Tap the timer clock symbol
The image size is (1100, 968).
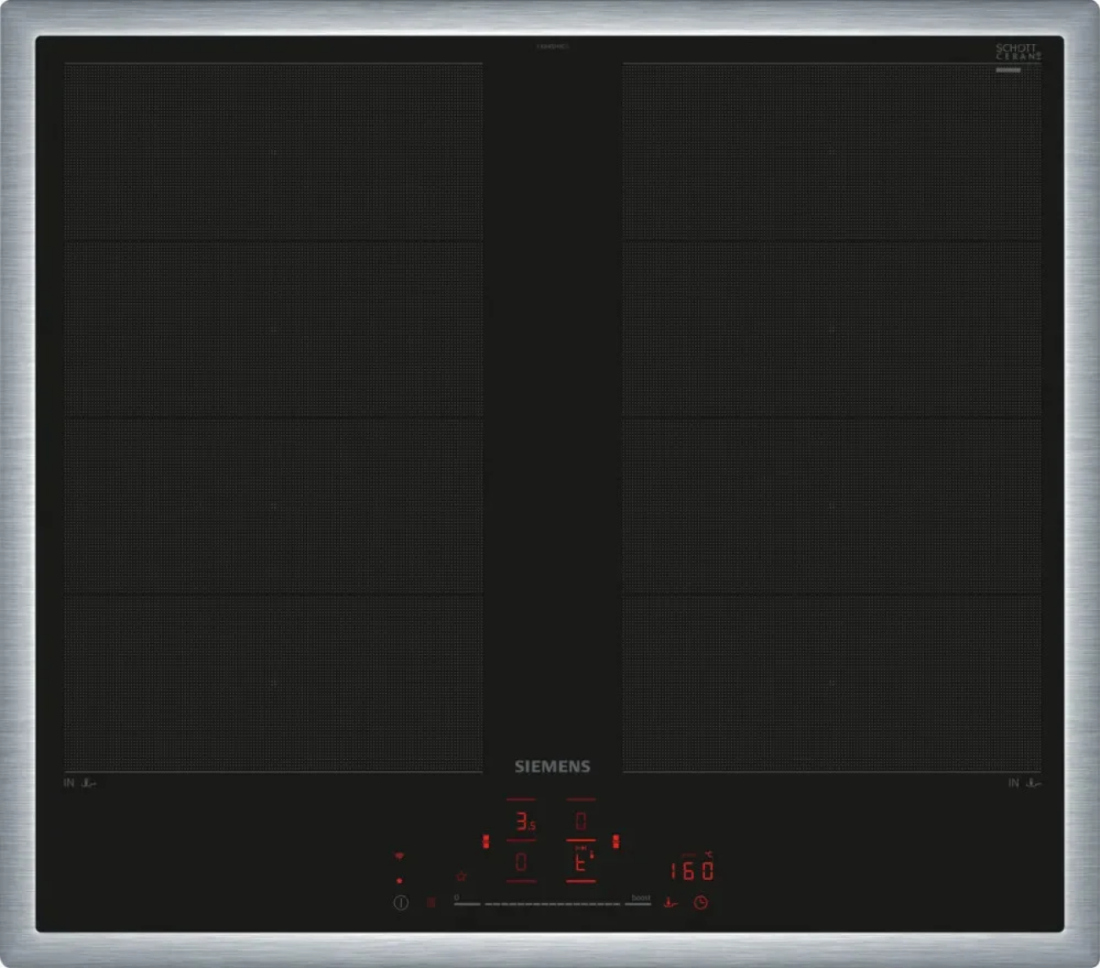[701, 903]
